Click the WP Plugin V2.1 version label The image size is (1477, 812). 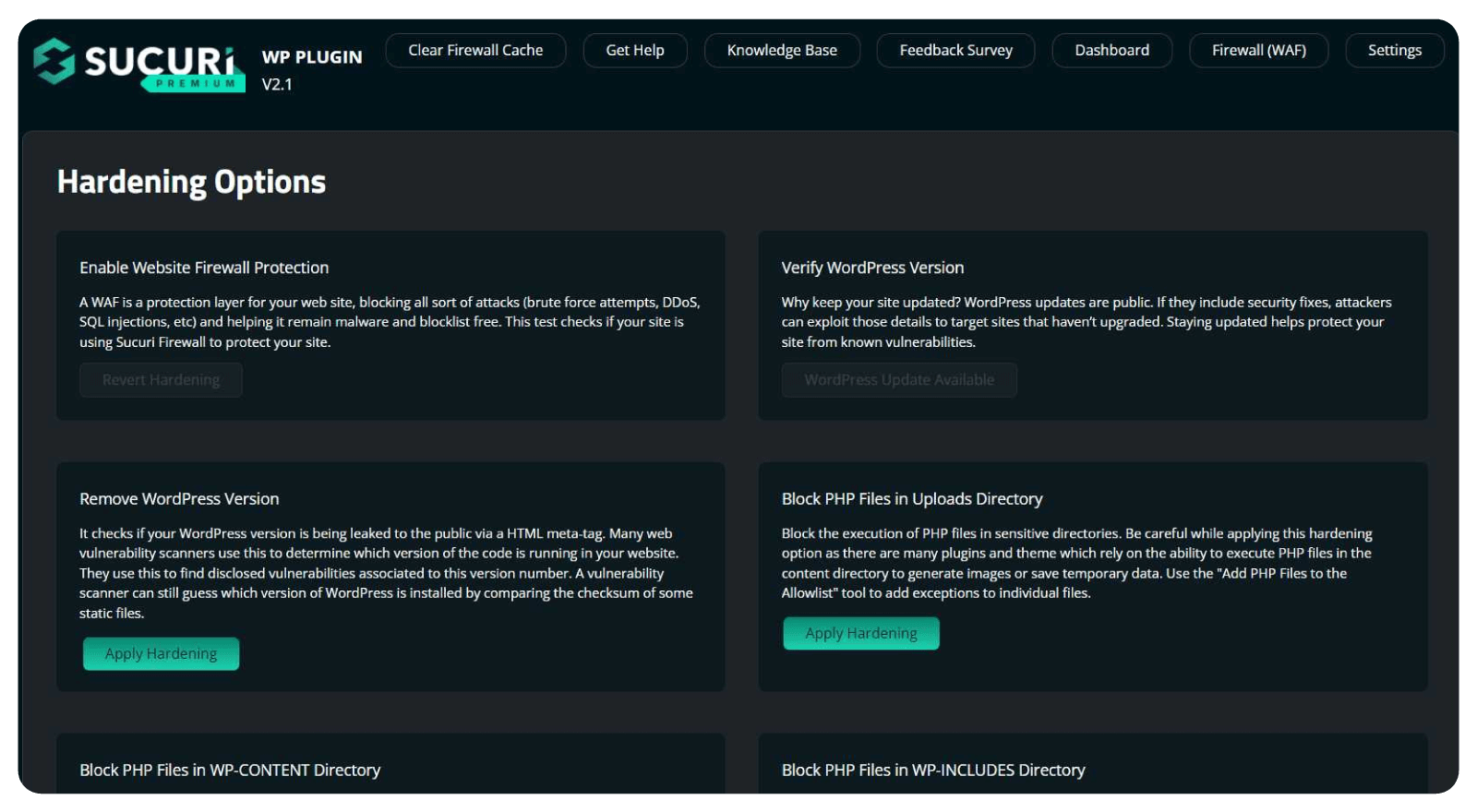click(x=311, y=70)
